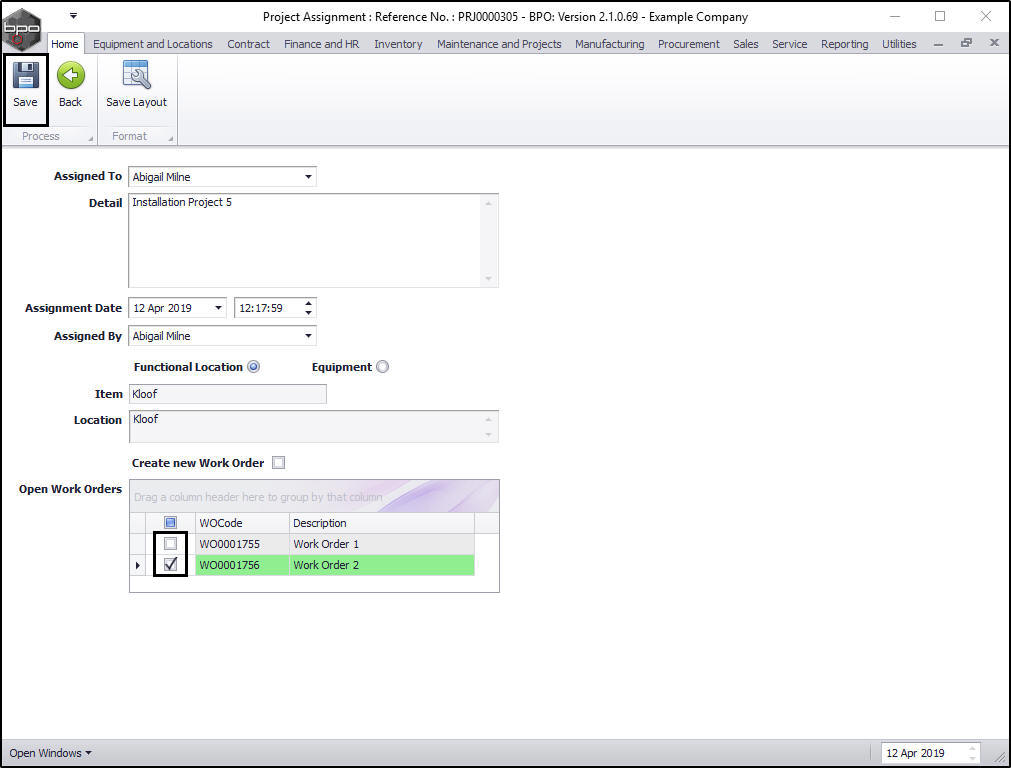The width and height of the screenshot is (1011, 768).
Task: Click into the Detail text area
Action: coord(305,240)
